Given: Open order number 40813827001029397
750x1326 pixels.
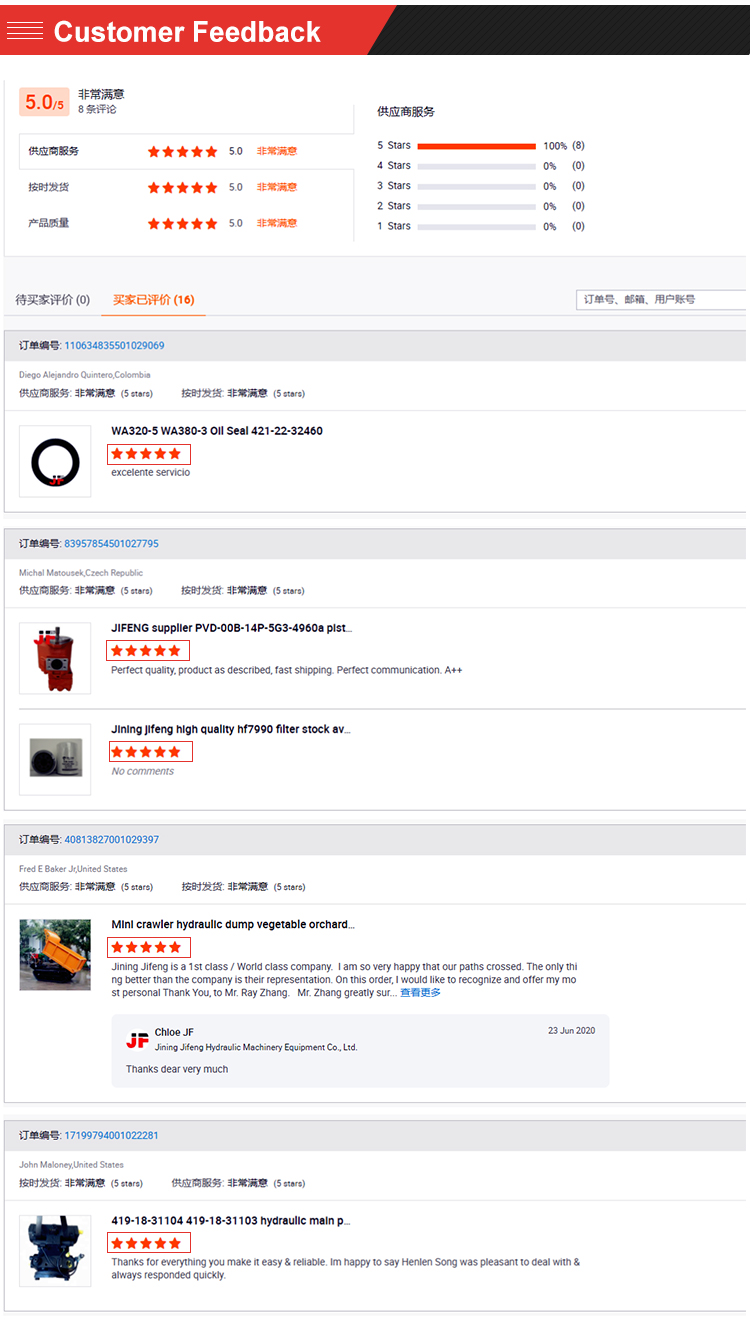Looking at the screenshot, I should tap(111, 840).
